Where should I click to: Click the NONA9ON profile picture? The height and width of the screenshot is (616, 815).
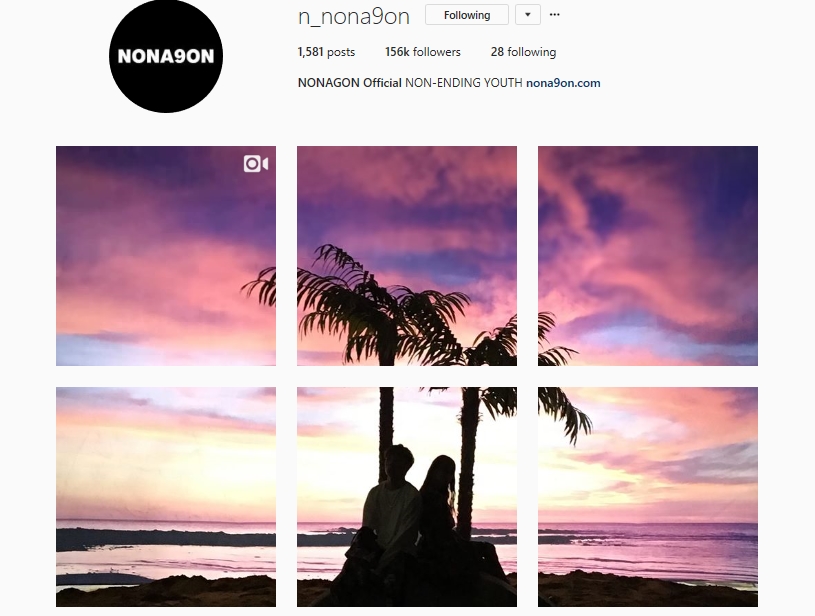(166, 56)
